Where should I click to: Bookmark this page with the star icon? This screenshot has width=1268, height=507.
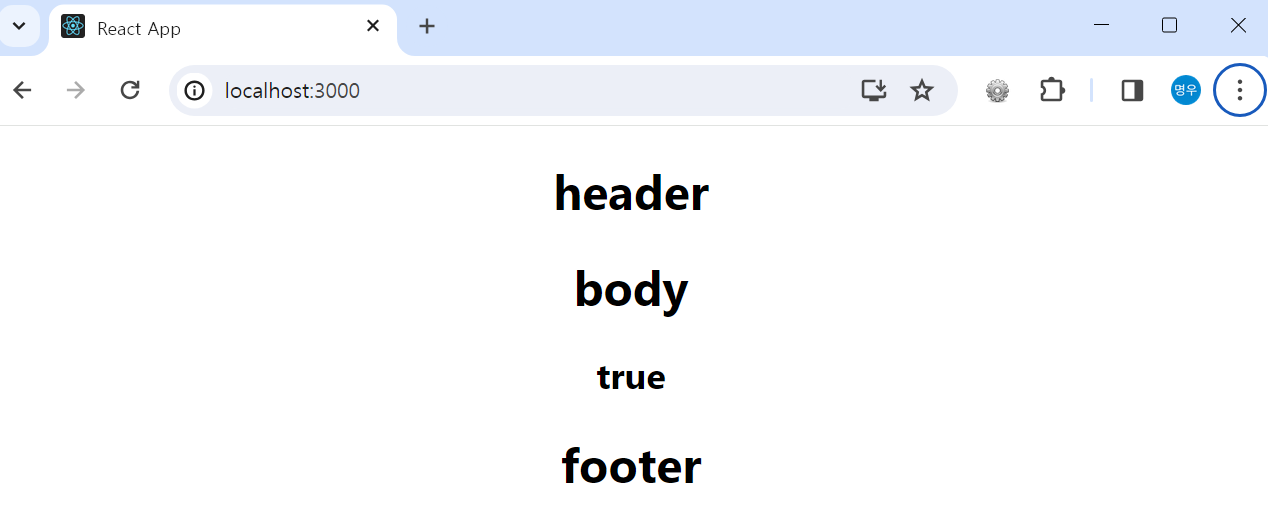922,91
